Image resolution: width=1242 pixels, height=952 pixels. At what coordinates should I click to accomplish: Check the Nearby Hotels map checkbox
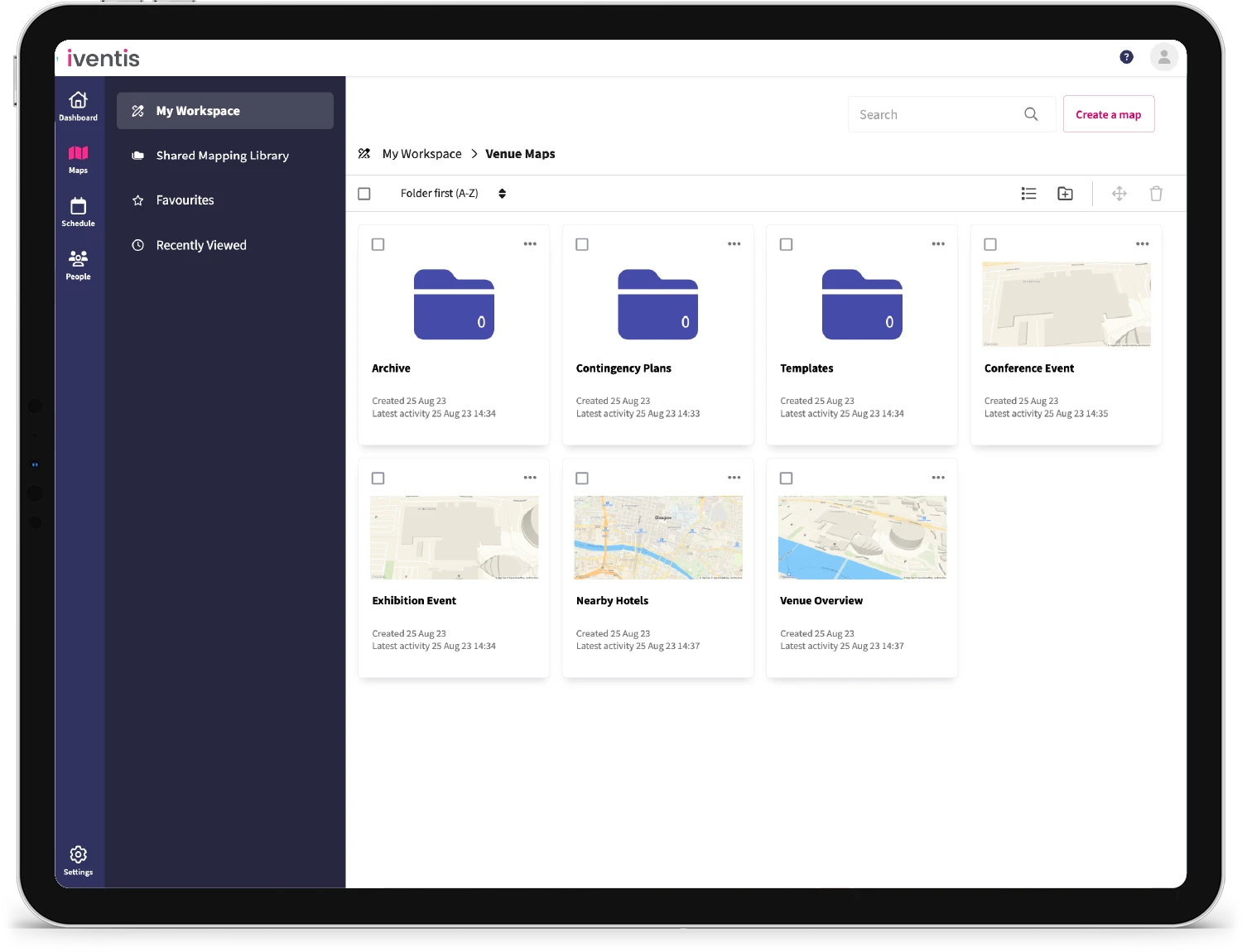[582, 478]
